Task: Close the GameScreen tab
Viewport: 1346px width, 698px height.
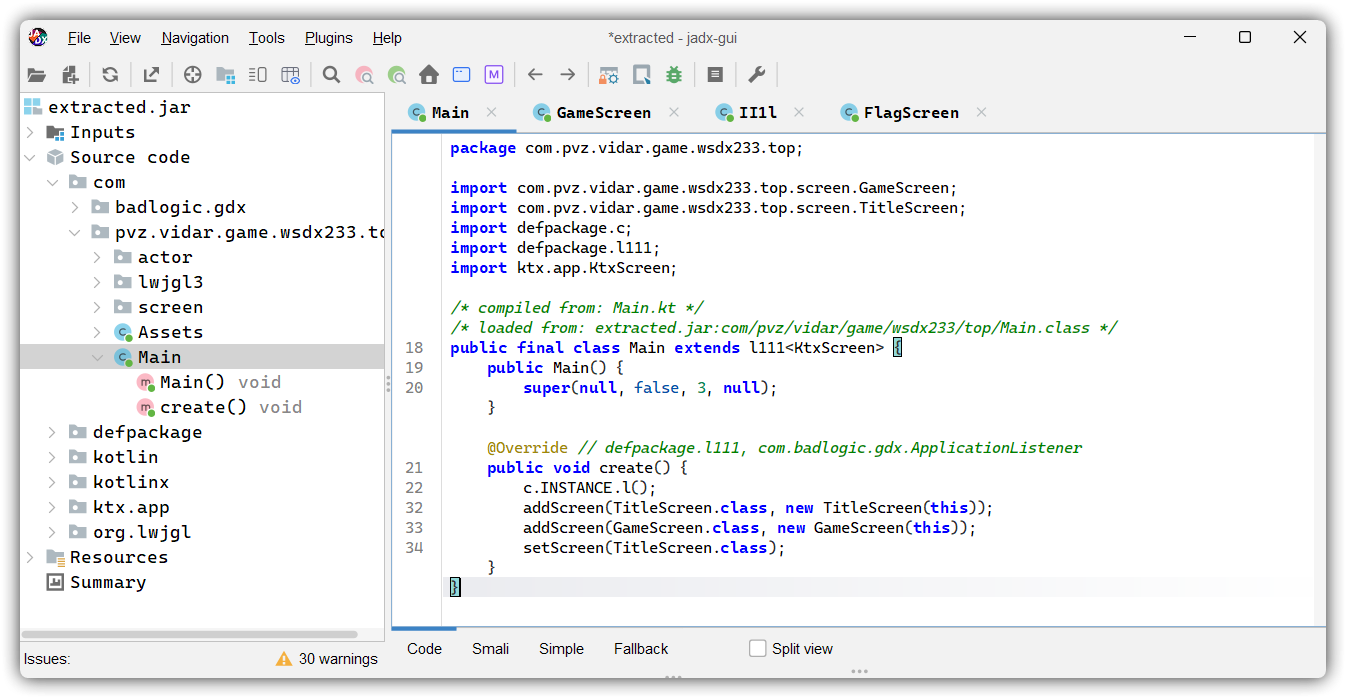Action: [x=674, y=112]
